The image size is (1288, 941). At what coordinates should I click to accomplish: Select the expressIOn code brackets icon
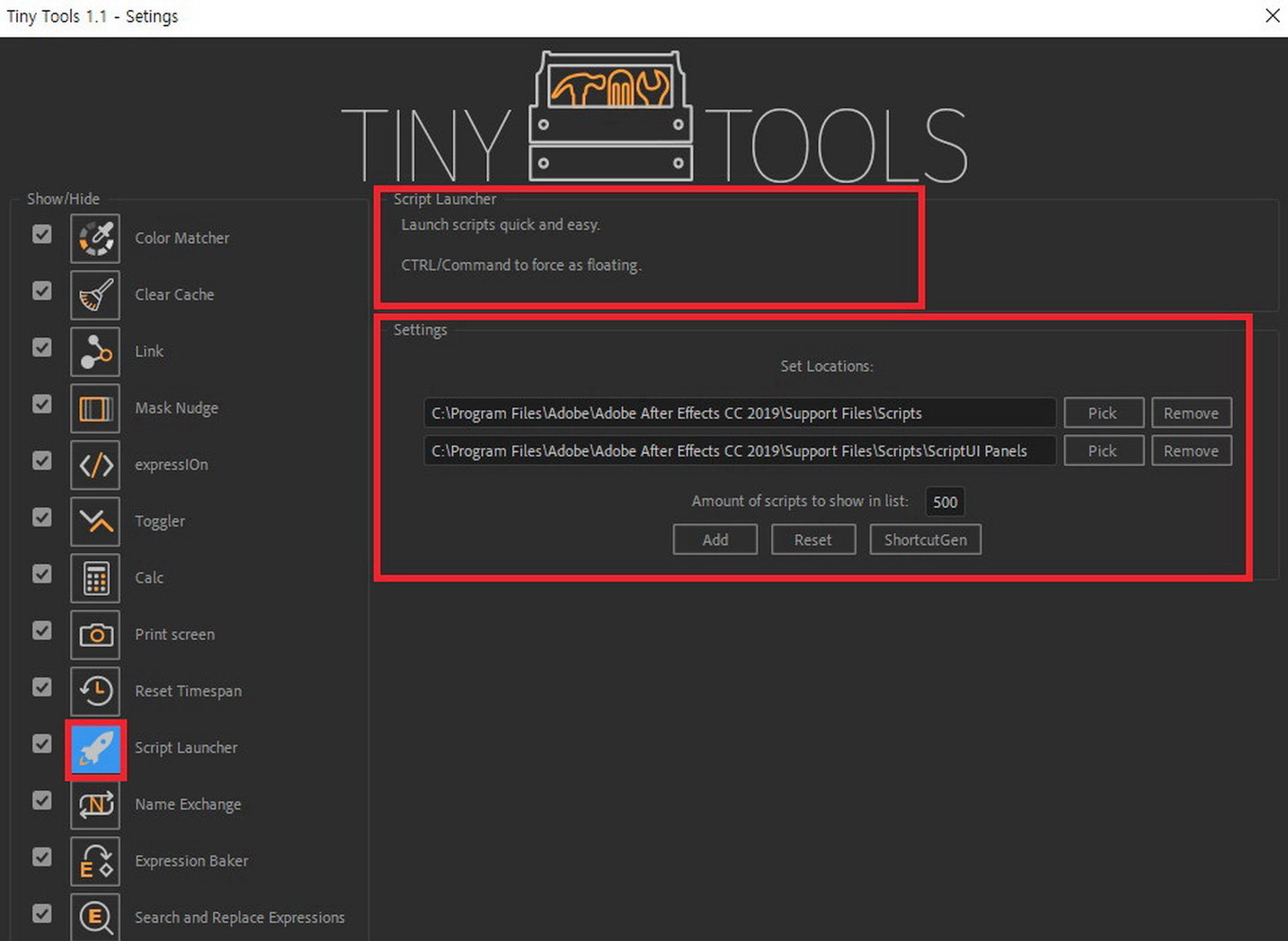(95, 465)
